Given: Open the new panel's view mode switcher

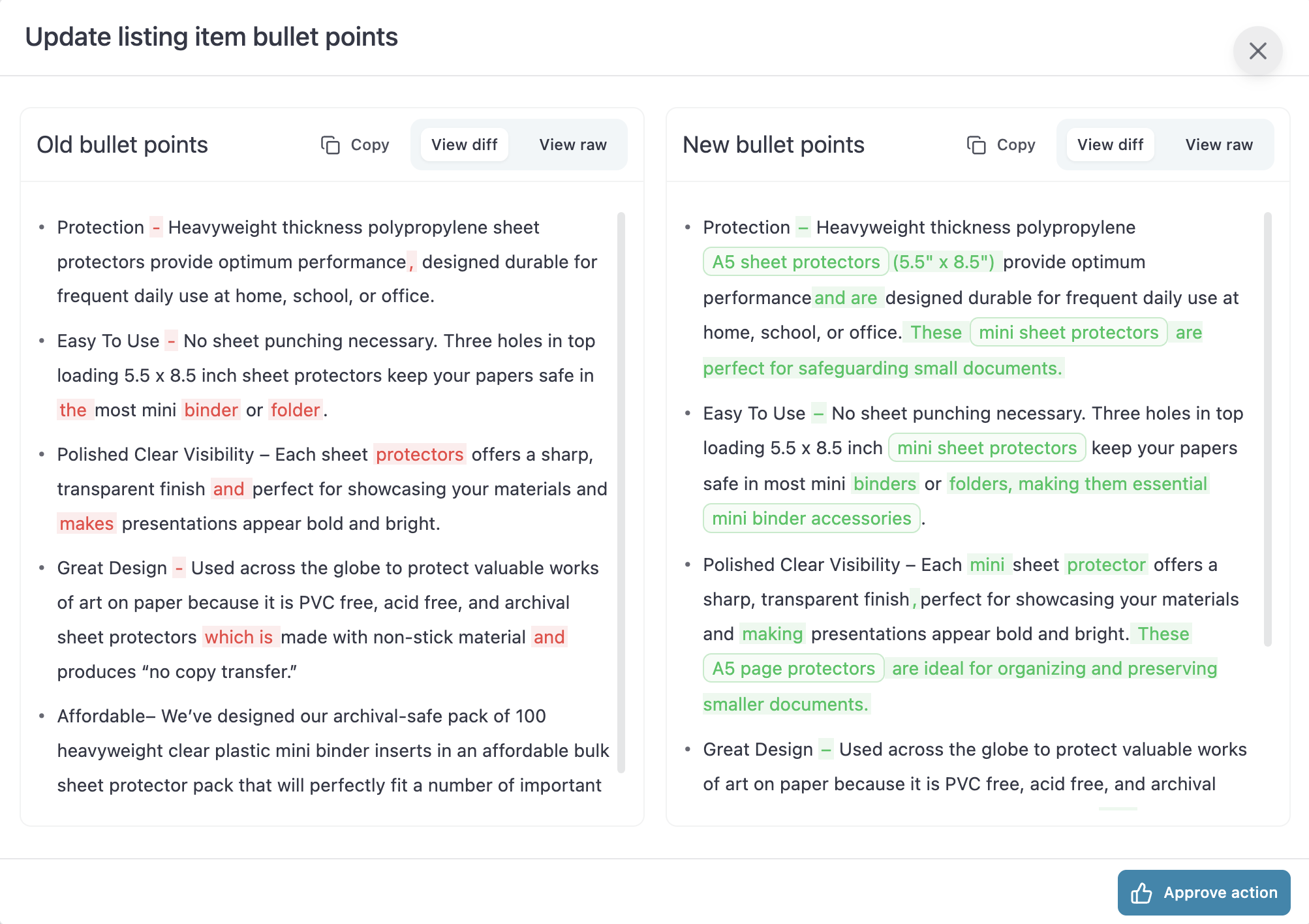Looking at the screenshot, I should 1165,144.
